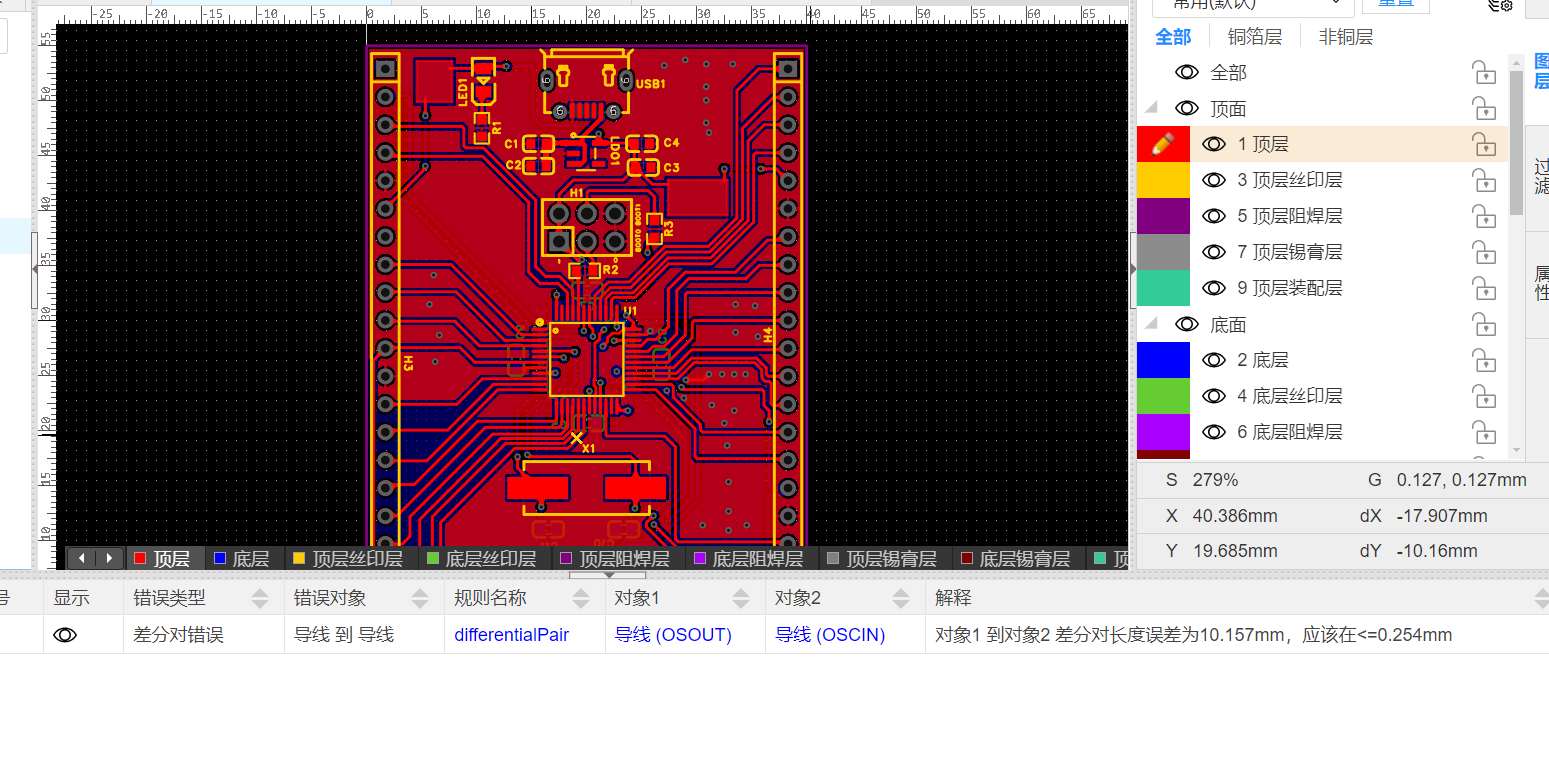Switch to 非铜层 filter tab

[1346, 37]
